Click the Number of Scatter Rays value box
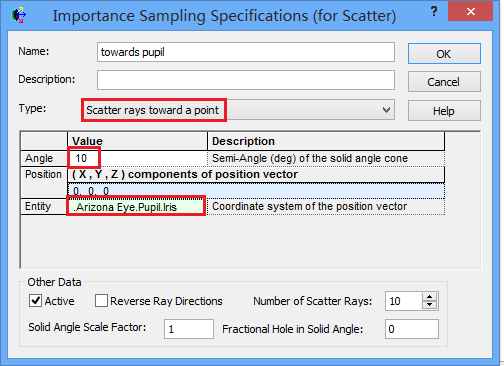This screenshot has width=504, height=366. tap(404, 301)
